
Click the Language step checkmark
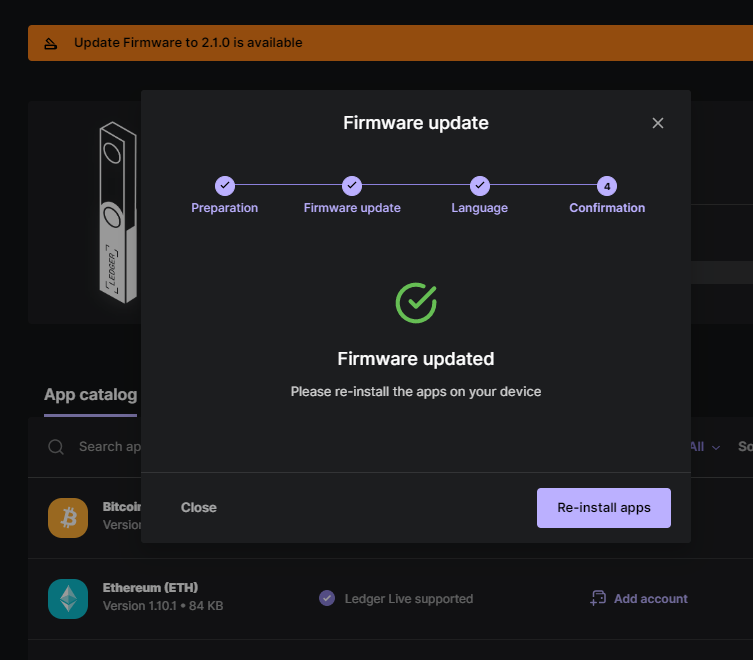(480, 185)
